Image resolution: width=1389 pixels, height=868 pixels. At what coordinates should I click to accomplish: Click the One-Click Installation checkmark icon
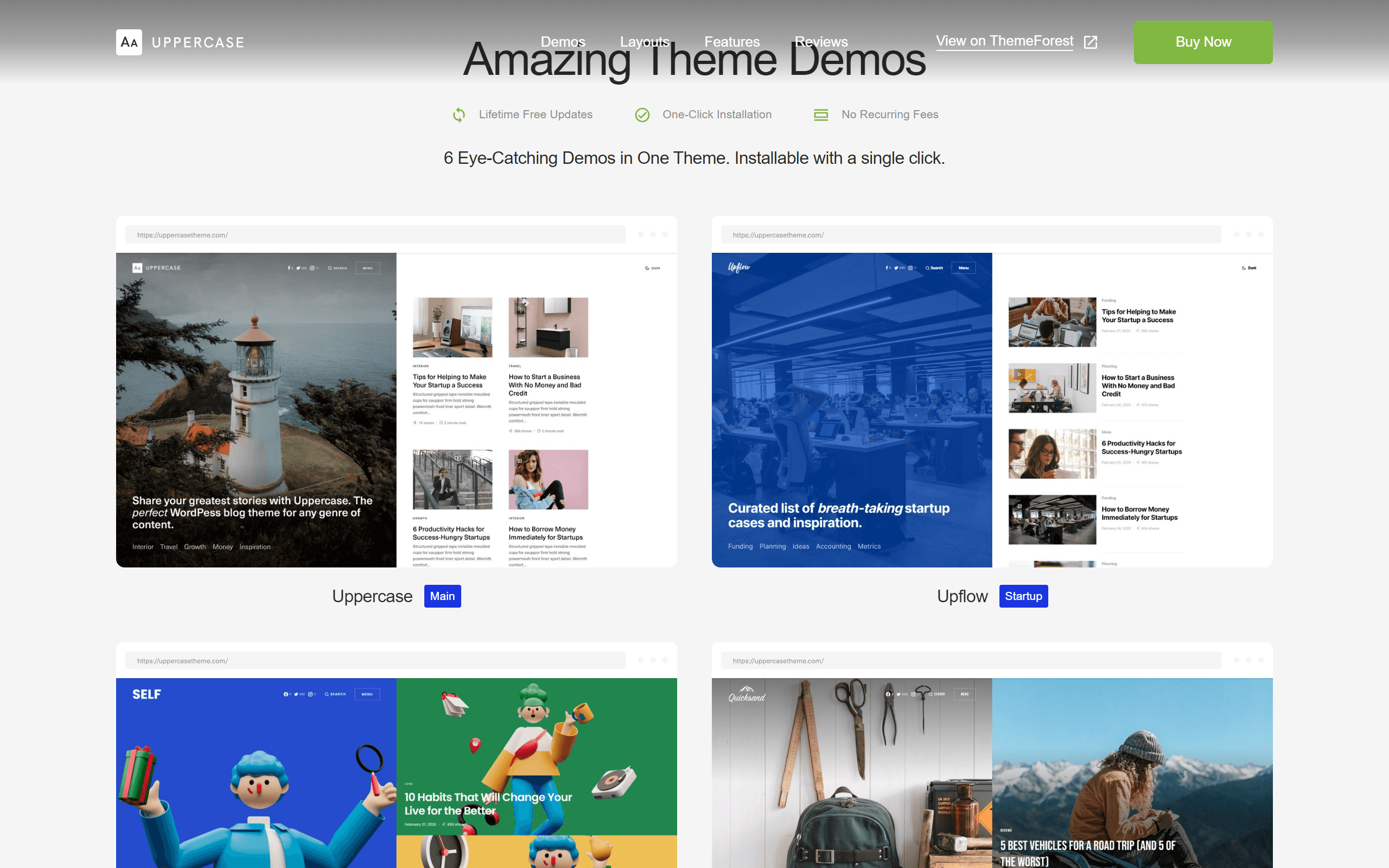pos(643,114)
